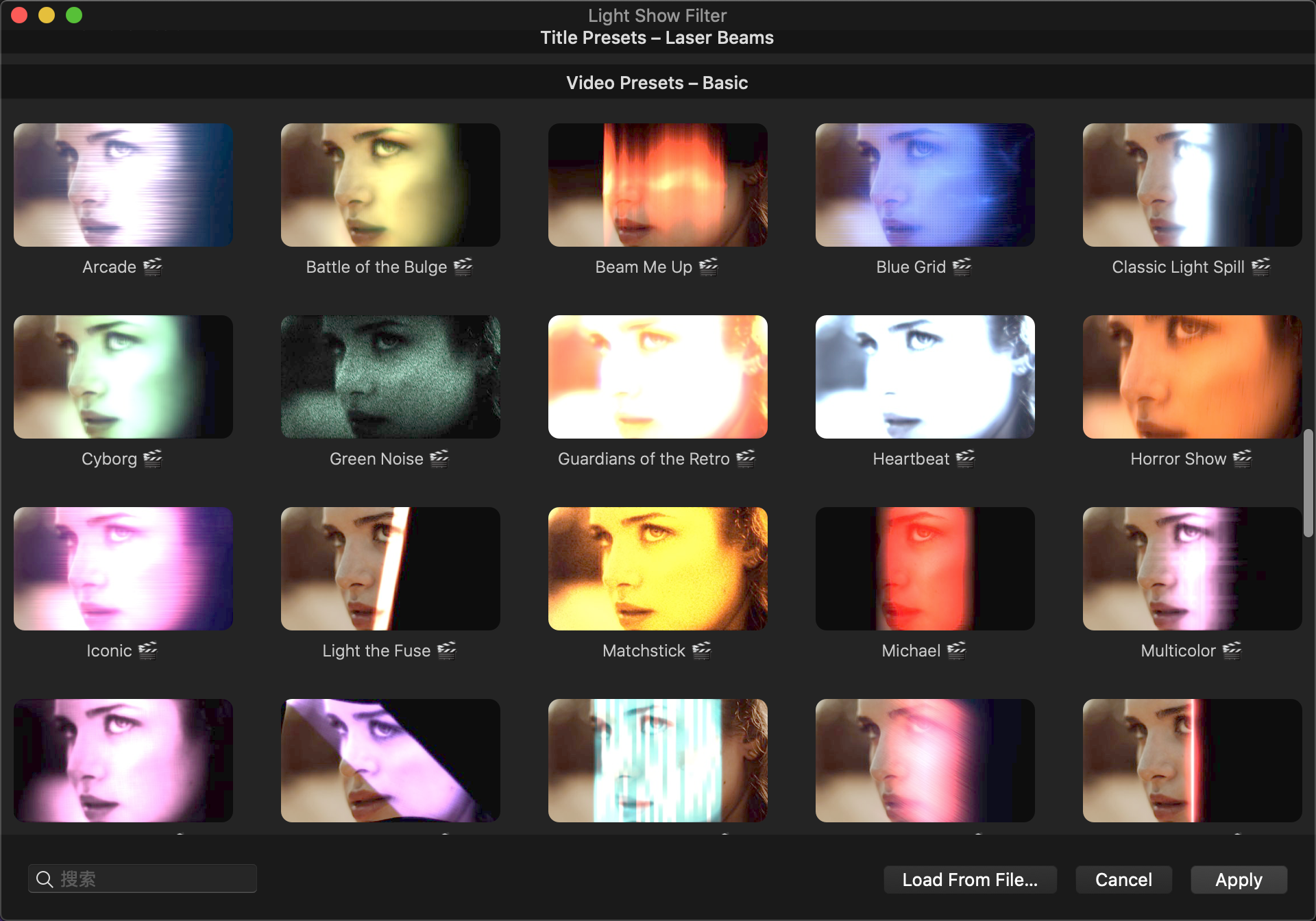This screenshot has height=921, width=1316.
Task: Click the clapperboard icon beside Green Noise
Action: [439, 458]
